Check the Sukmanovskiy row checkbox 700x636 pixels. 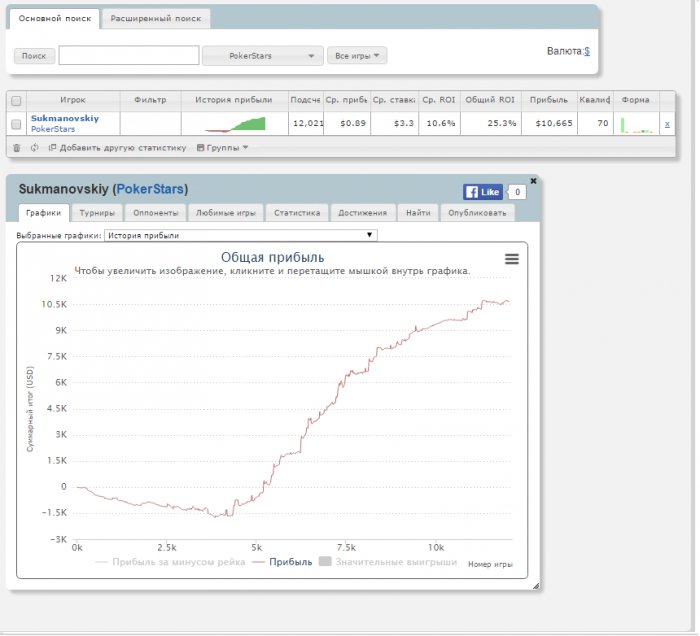point(16,124)
